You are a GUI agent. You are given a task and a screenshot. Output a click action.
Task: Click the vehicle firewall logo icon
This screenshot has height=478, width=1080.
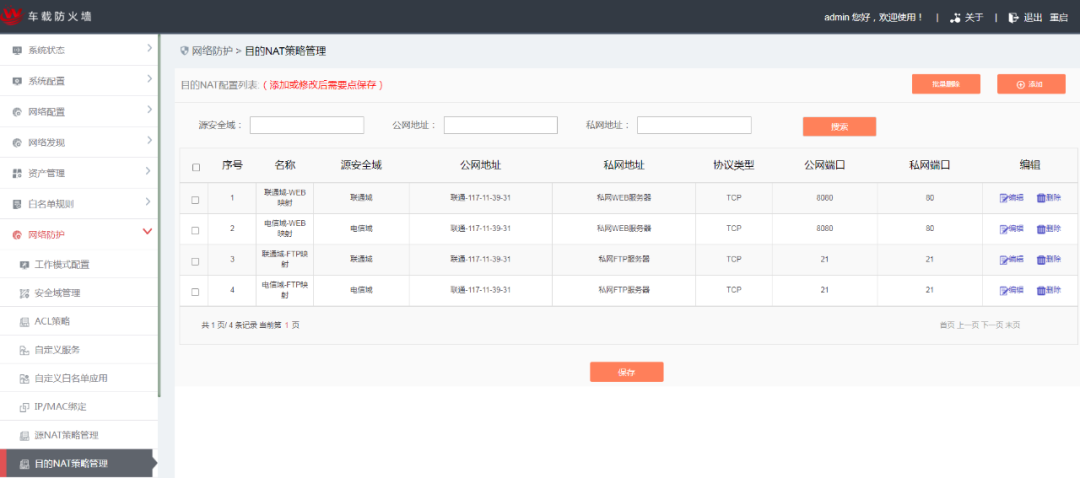12,17
